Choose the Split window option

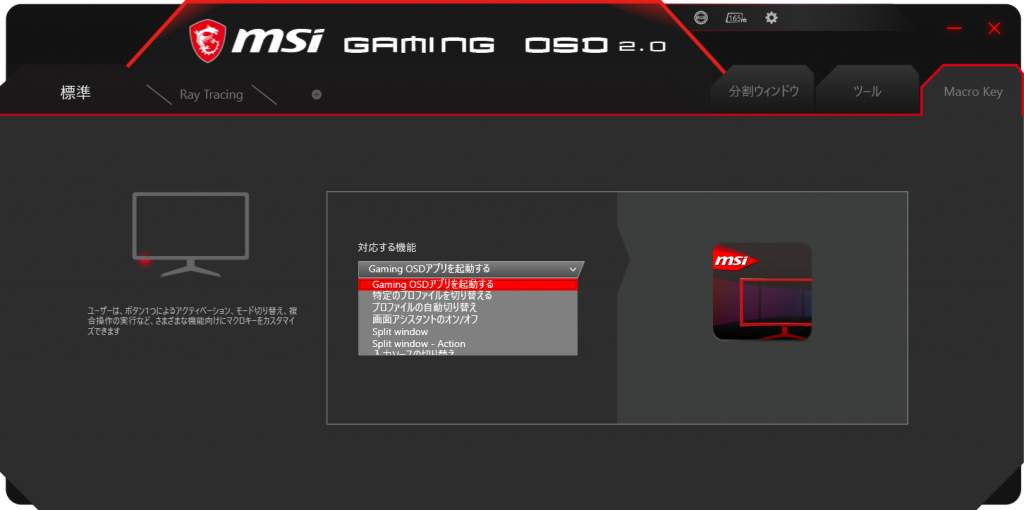click(468, 332)
